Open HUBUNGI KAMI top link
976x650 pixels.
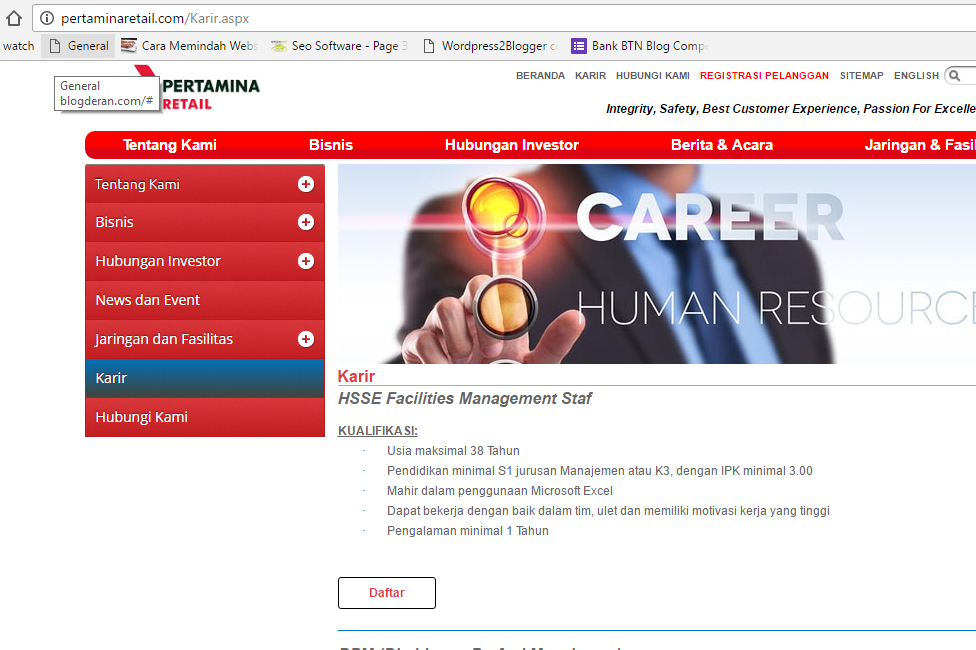point(653,75)
